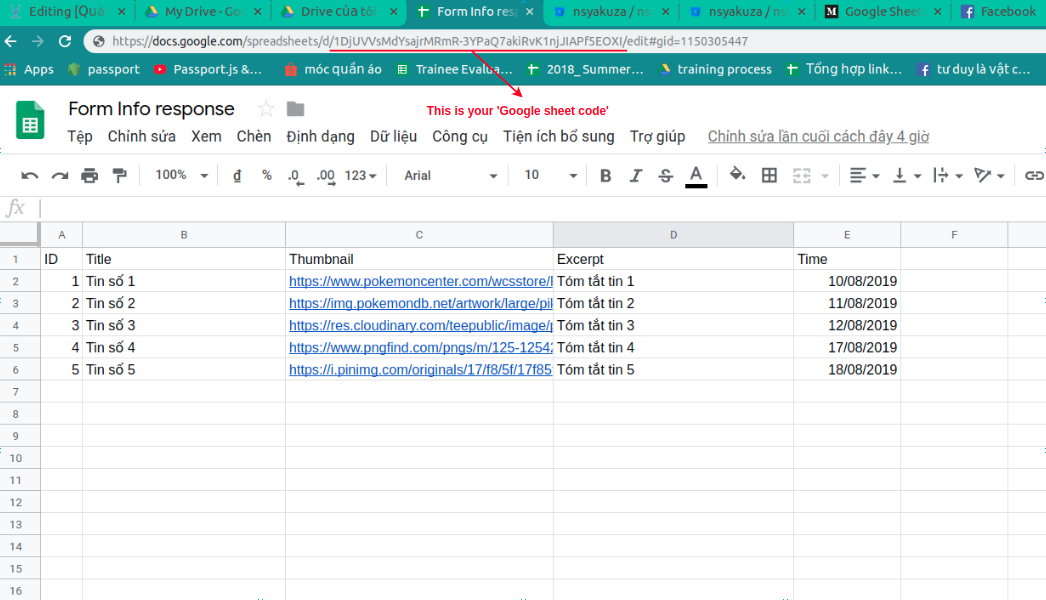This screenshot has width=1046, height=600.
Task: Undo the last action
Action: (x=29, y=176)
